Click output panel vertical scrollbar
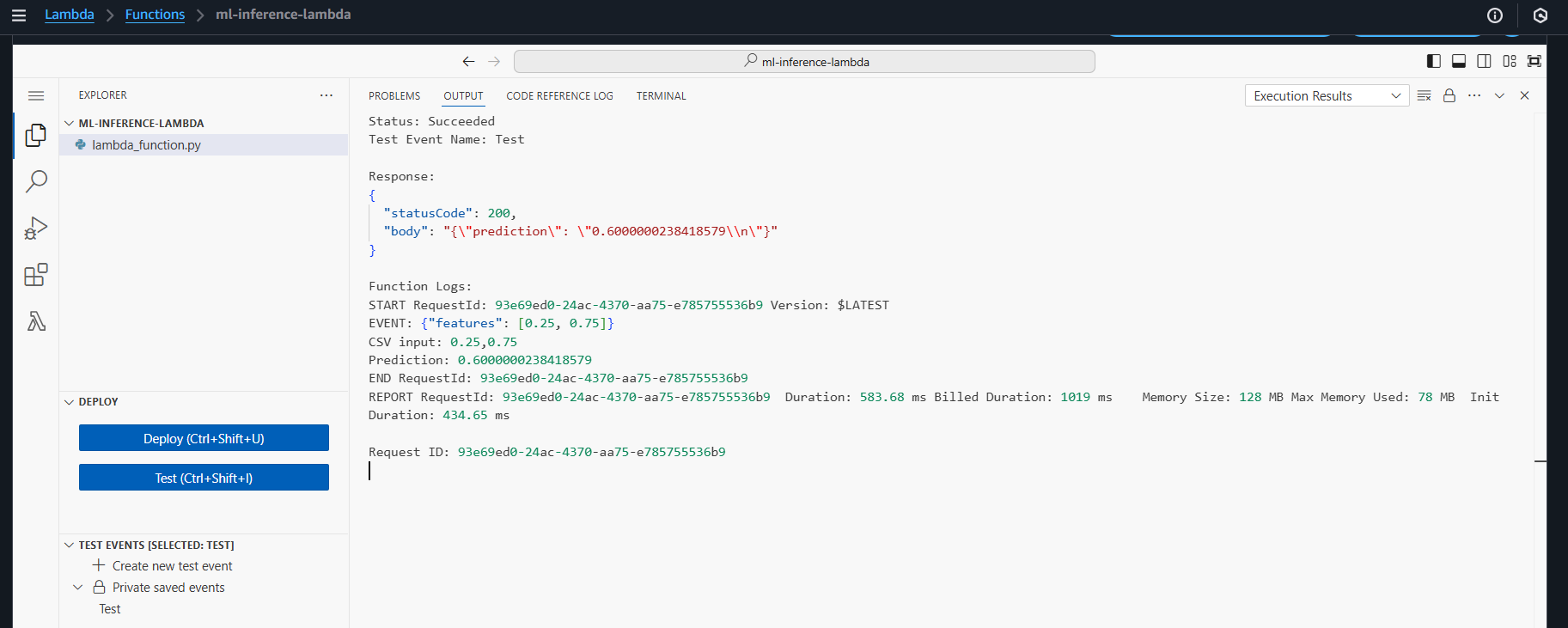Viewport: 1568px width, 628px height. tap(1541, 369)
